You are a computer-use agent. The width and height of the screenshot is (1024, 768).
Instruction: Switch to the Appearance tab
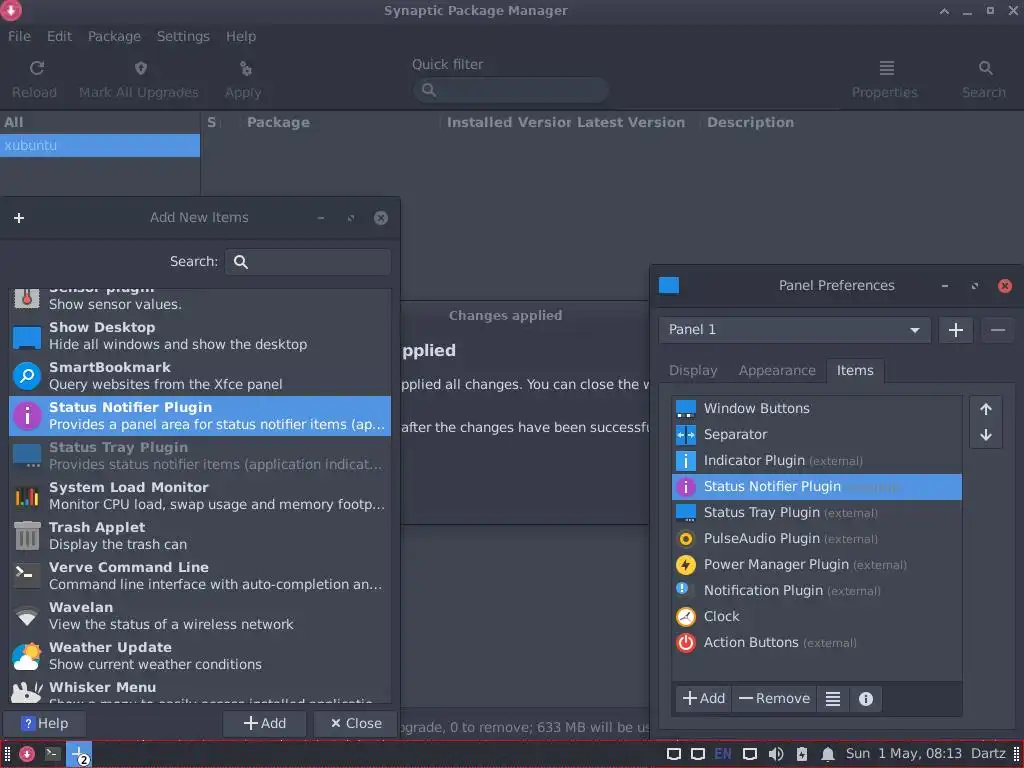(777, 371)
